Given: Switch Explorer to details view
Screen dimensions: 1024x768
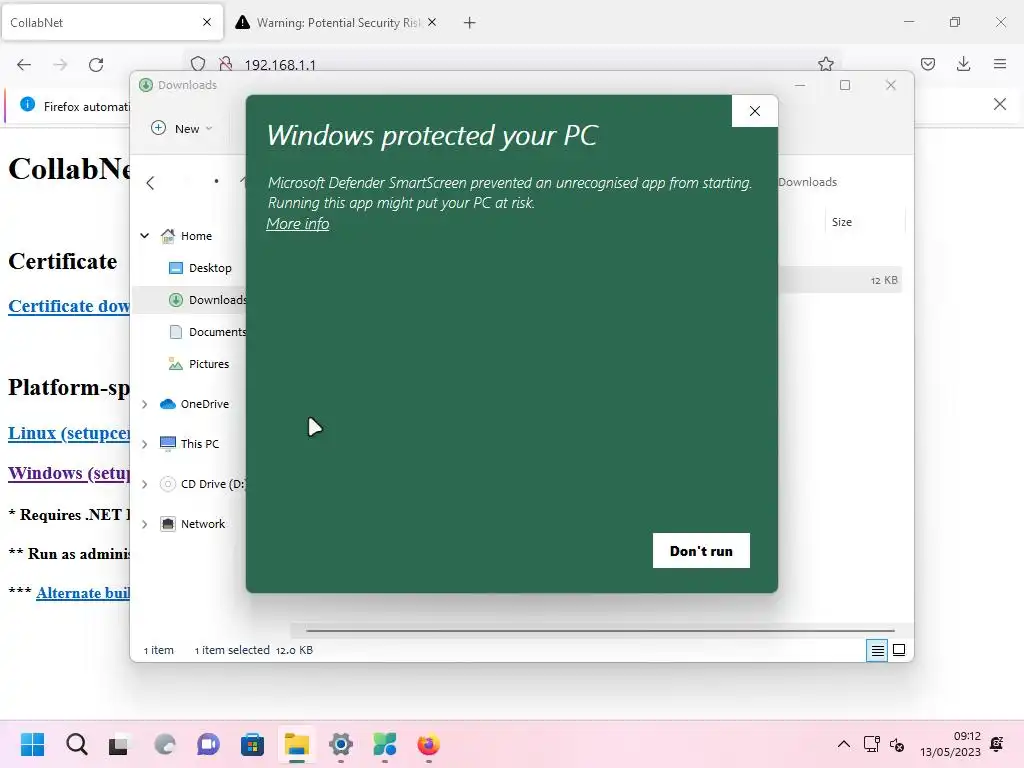Looking at the screenshot, I should click(x=877, y=650).
